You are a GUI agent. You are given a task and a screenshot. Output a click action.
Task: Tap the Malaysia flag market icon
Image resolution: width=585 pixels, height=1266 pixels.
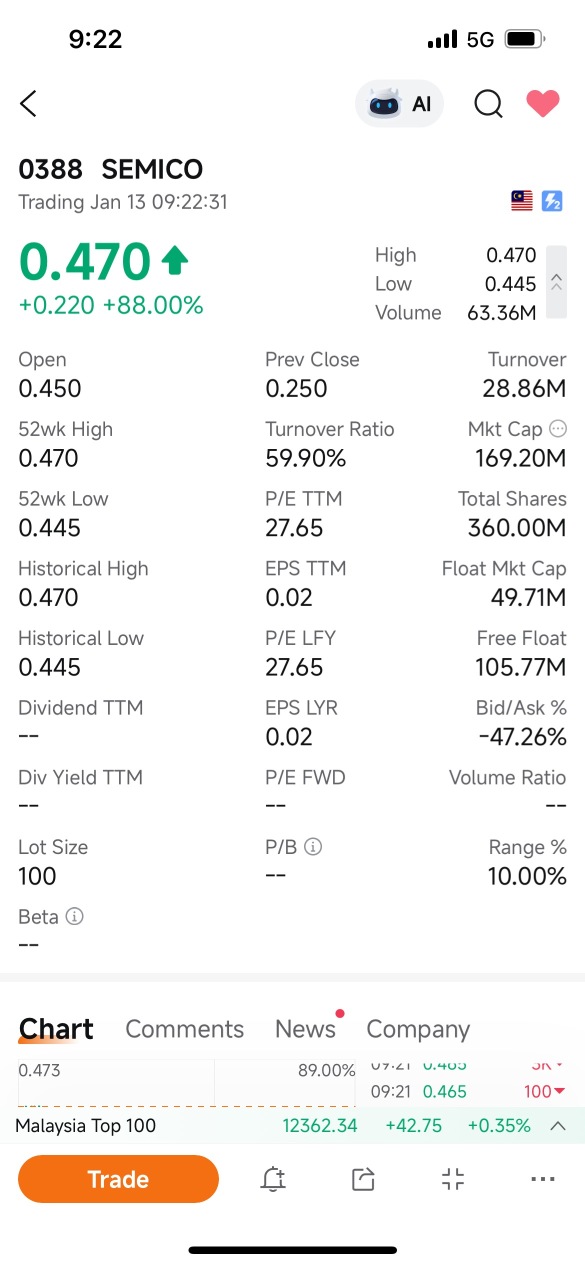coord(522,201)
